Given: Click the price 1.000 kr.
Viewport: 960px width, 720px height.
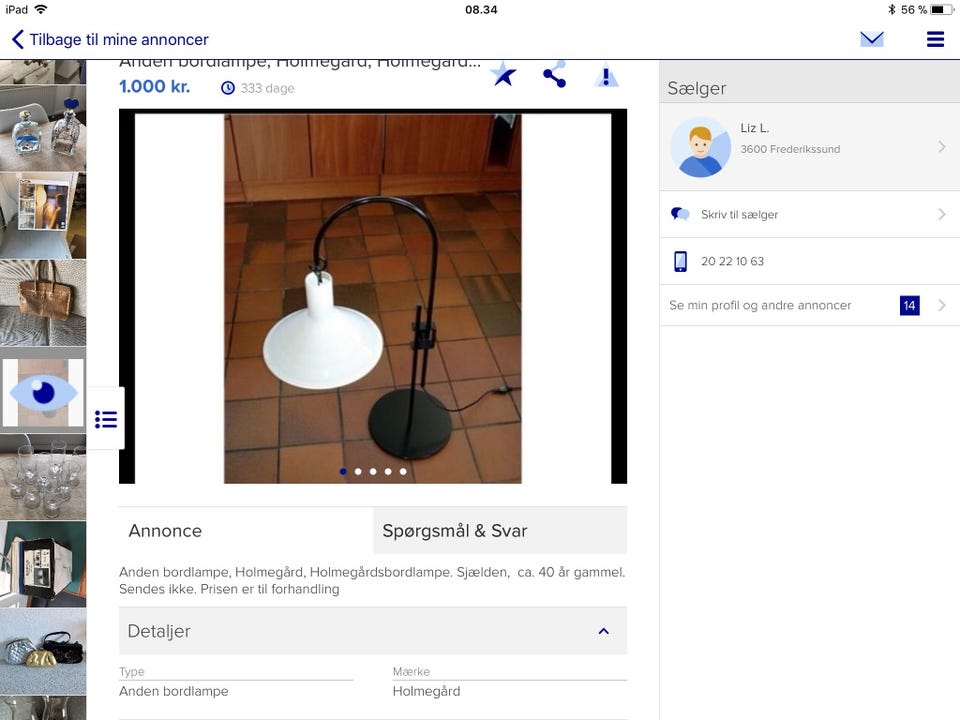Looking at the screenshot, I should coord(154,86).
